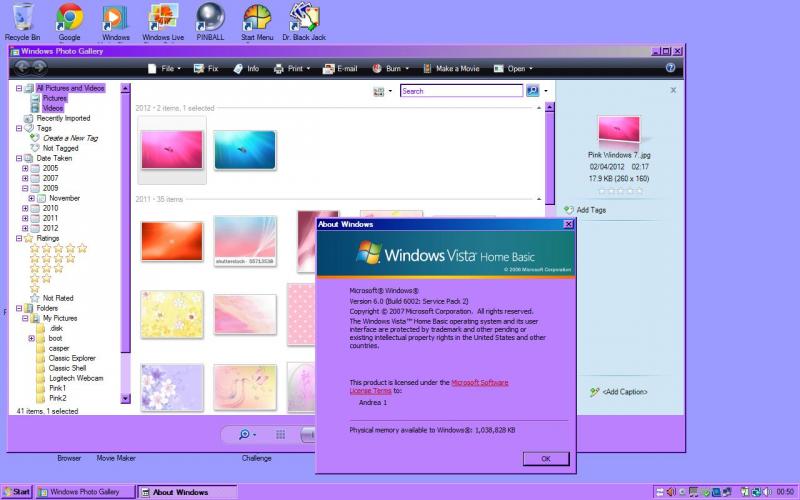Open the Open dropdown menu

point(513,68)
